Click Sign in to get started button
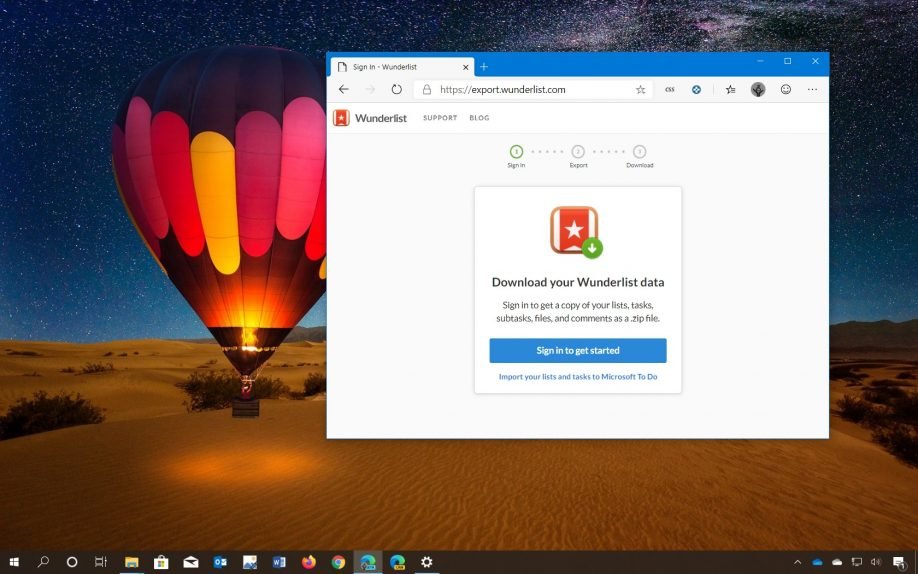 [577, 351]
